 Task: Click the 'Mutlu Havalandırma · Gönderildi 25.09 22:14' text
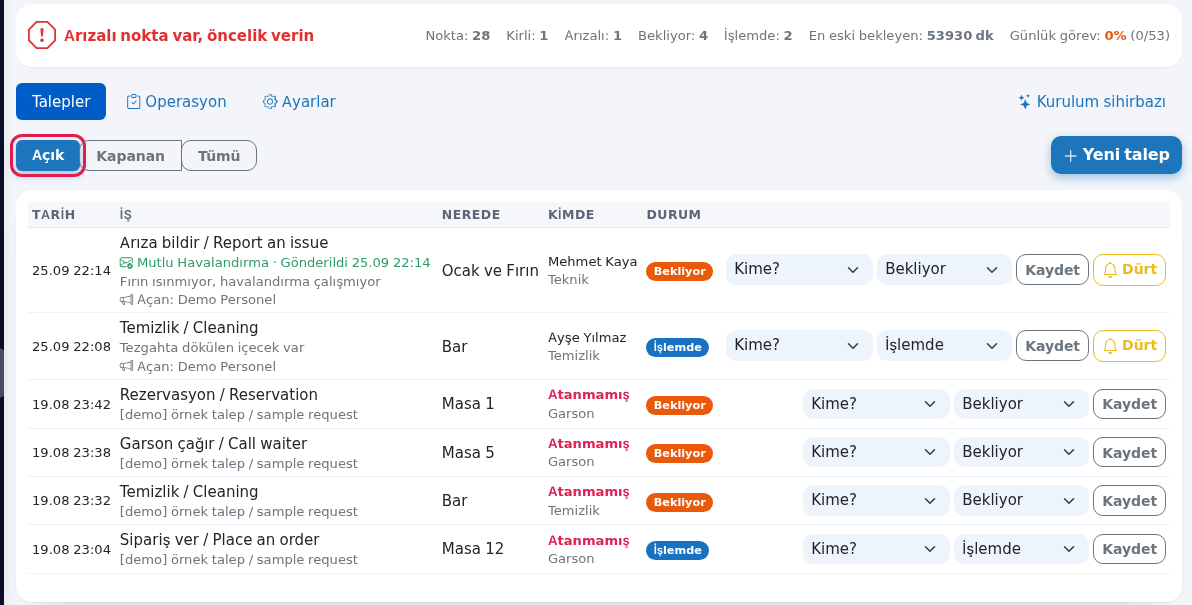point(284,263)
